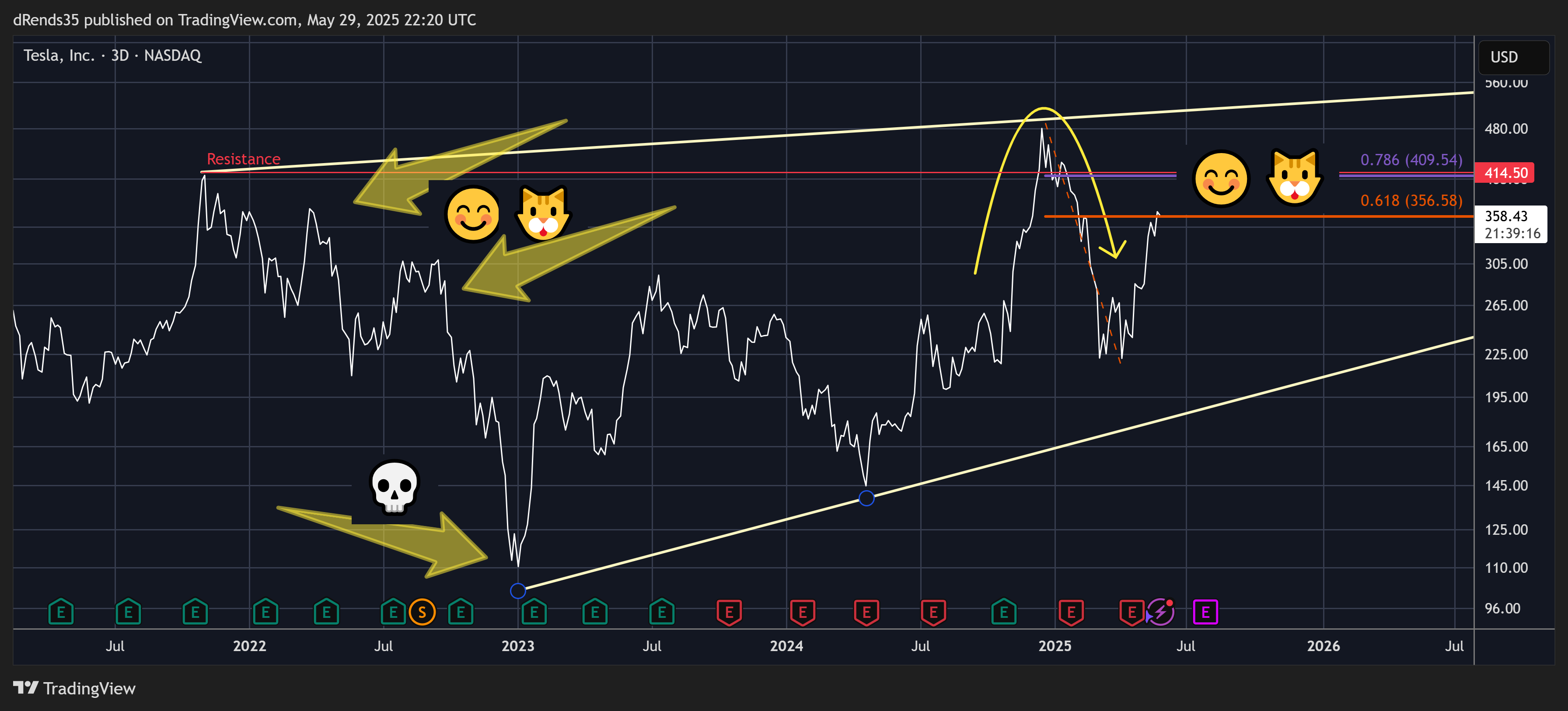Click the red earnings marker above Jul 2024
The height and width of the screenshot is (711, 1568).
click(933, 612)
